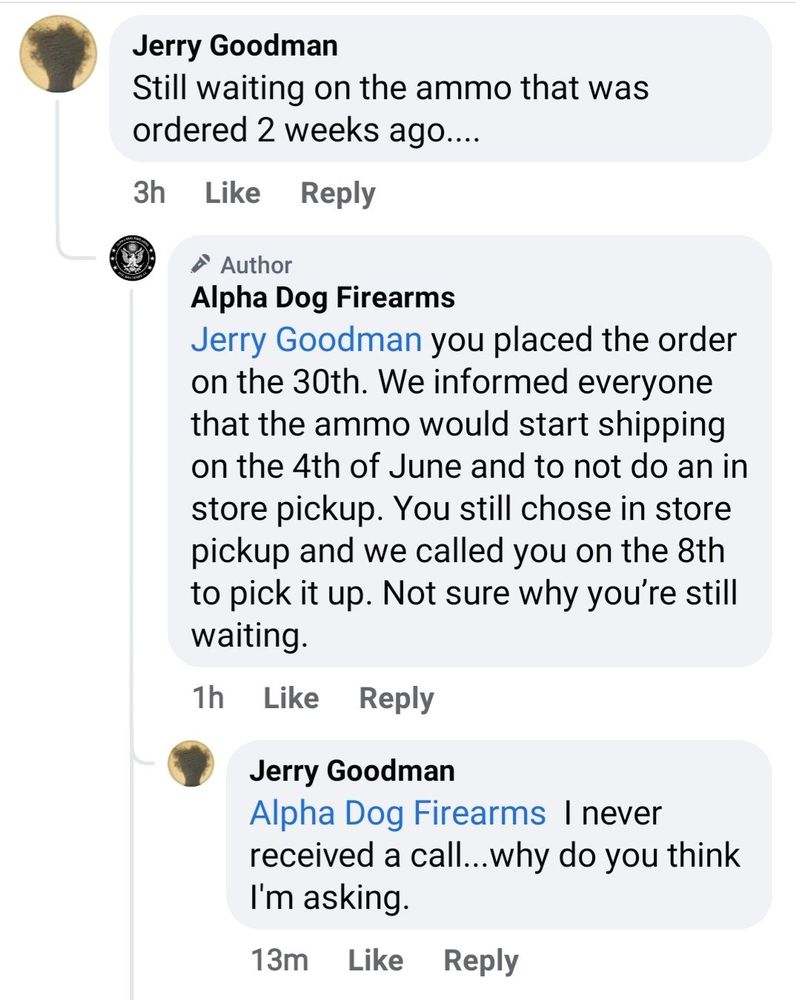
Task: Like the comment about waiting on ammo
Action: pyautogui.click(x=232, y=193)
